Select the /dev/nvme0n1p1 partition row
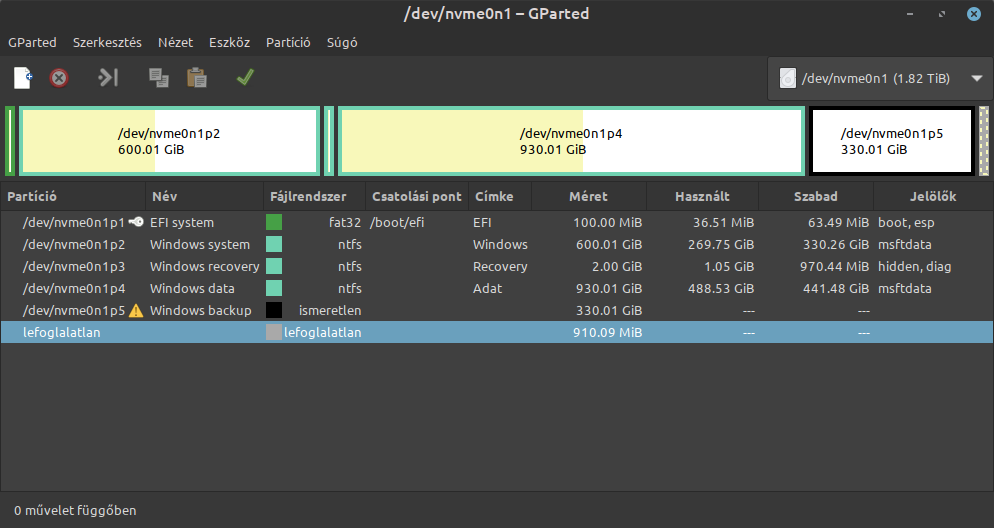This screenshot has width=994, height=528. [x=497, y=222]
